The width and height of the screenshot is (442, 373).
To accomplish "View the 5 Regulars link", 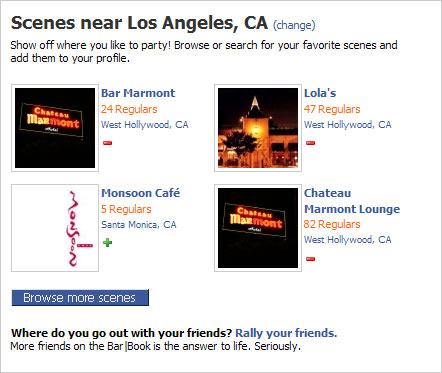I will coord(126,209).
